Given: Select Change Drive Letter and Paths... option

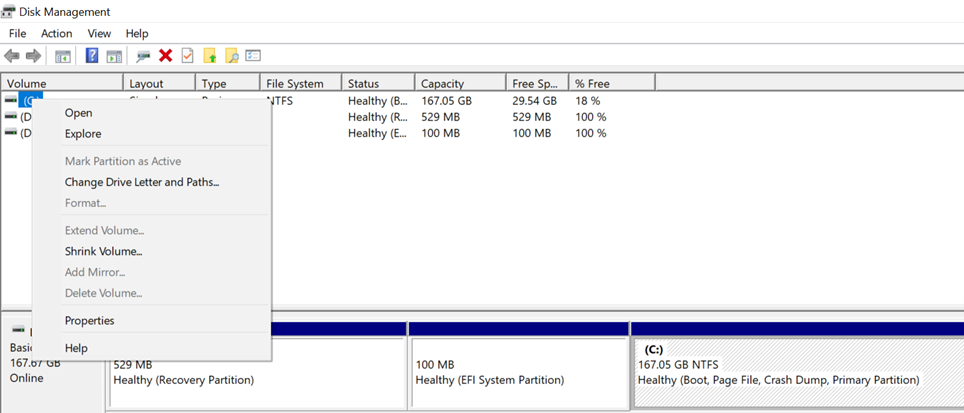Looking at the screenshot, I should pyautogui.click(x=141, y=182).
